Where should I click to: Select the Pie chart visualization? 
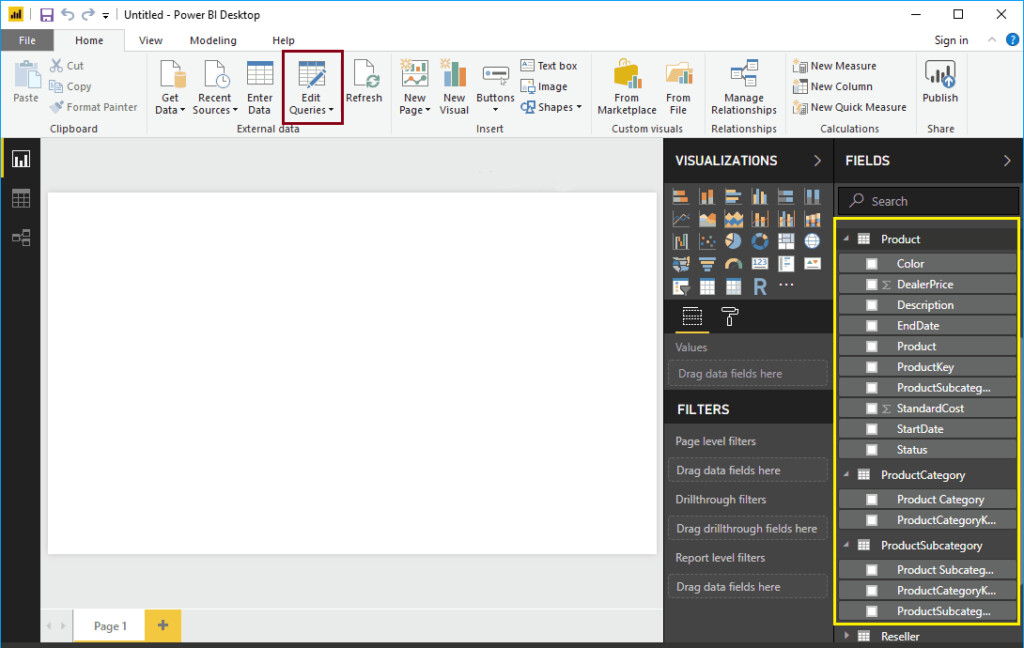point(733,241)
